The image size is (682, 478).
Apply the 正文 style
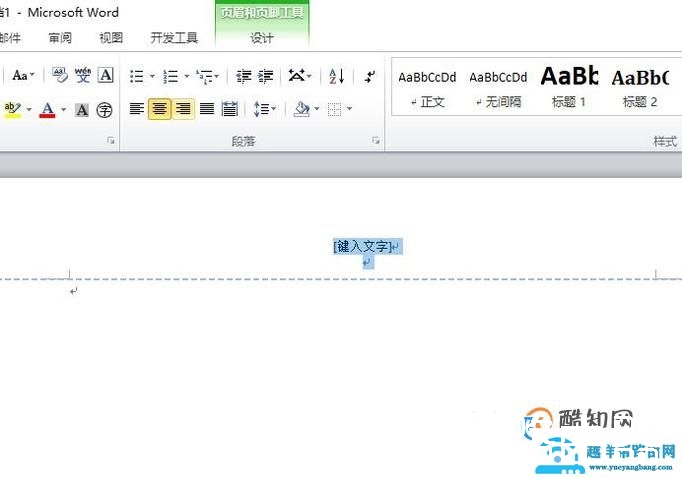click(x=427, y=89)
